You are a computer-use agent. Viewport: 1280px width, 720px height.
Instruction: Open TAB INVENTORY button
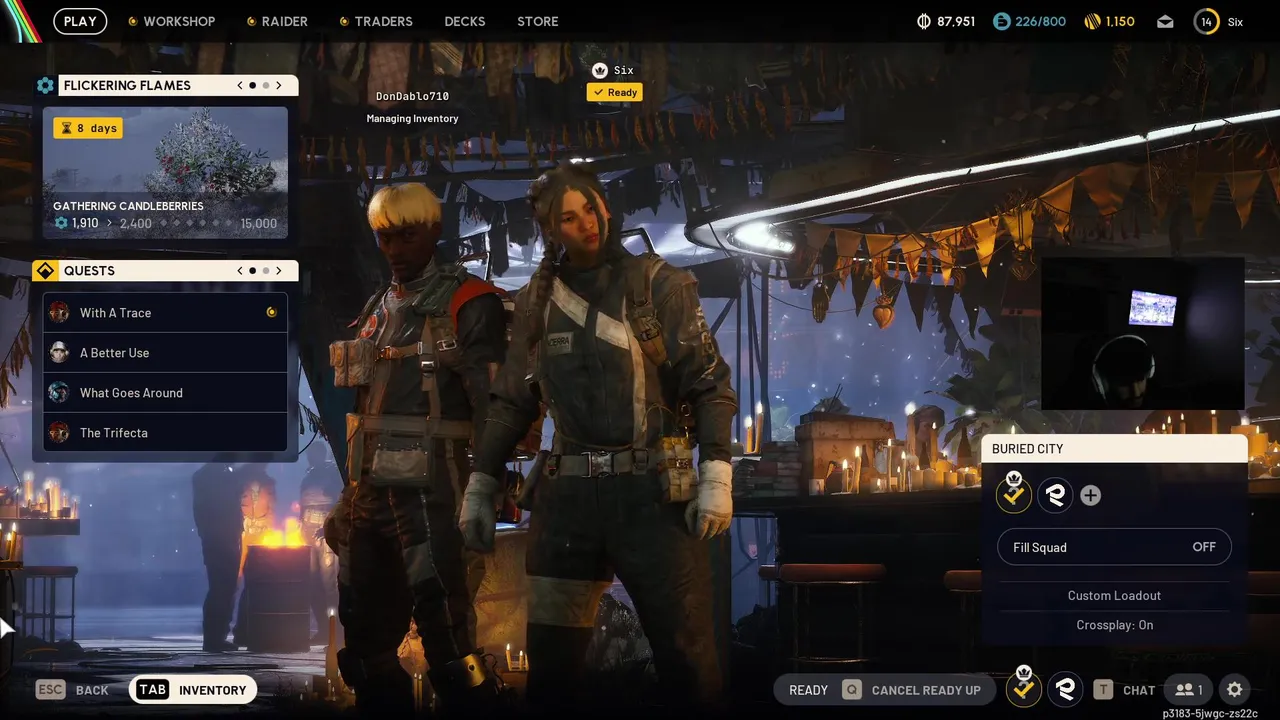193,690
